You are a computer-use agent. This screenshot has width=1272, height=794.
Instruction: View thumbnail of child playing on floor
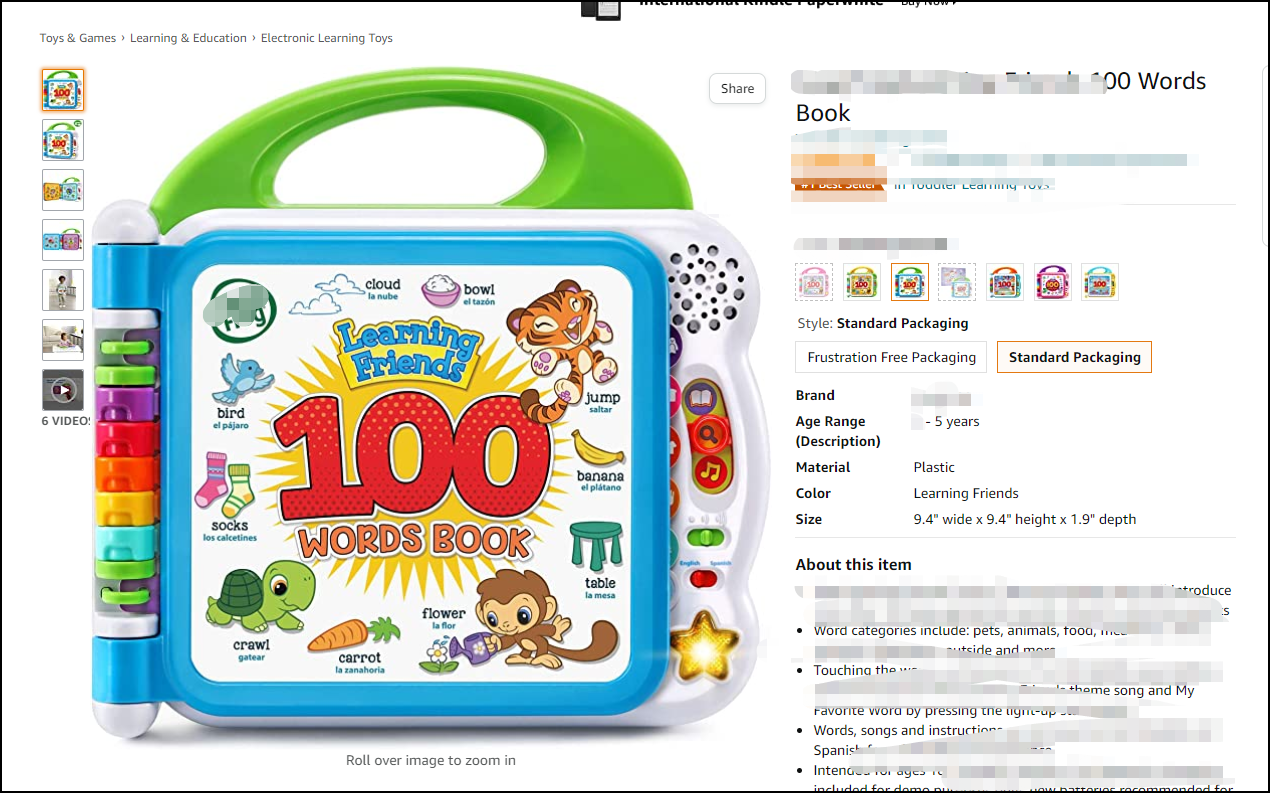pyautogui.click(x=63, y=340)
